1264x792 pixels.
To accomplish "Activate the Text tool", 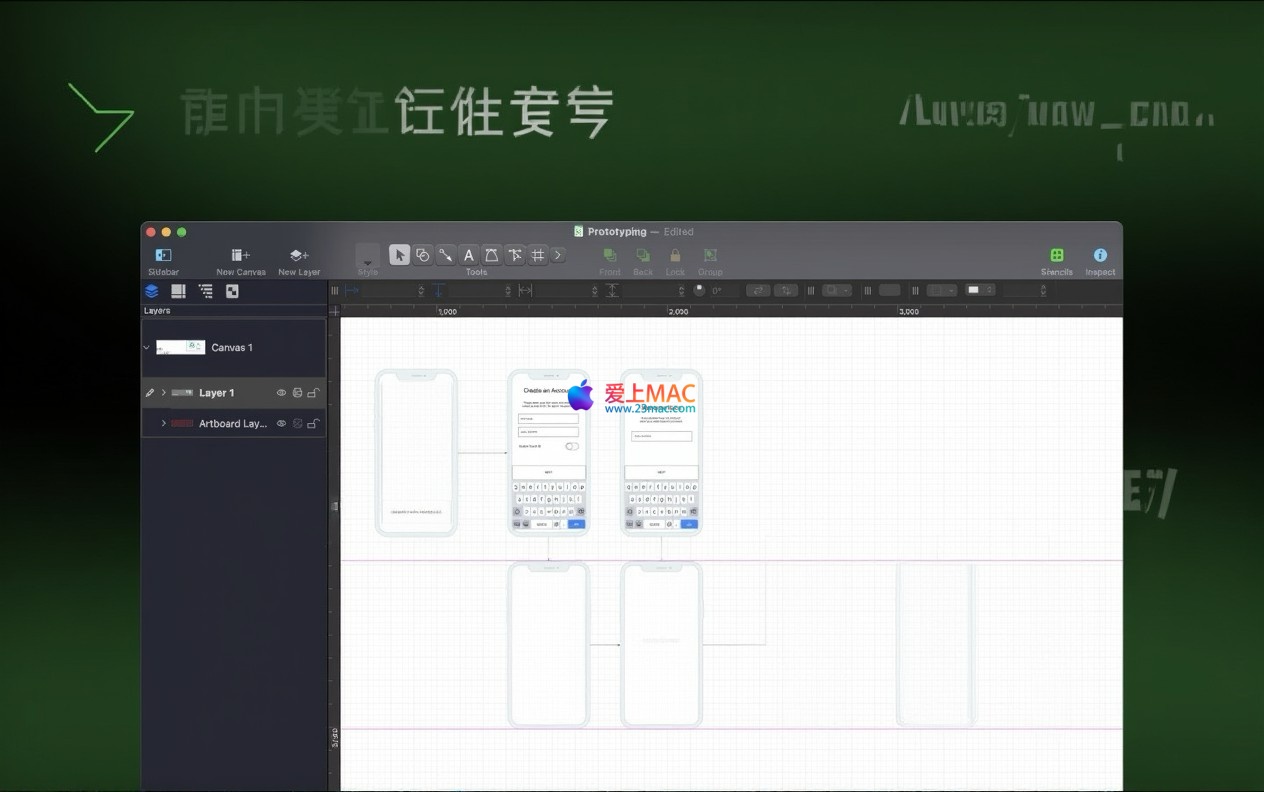I will [x=468, y=255].
